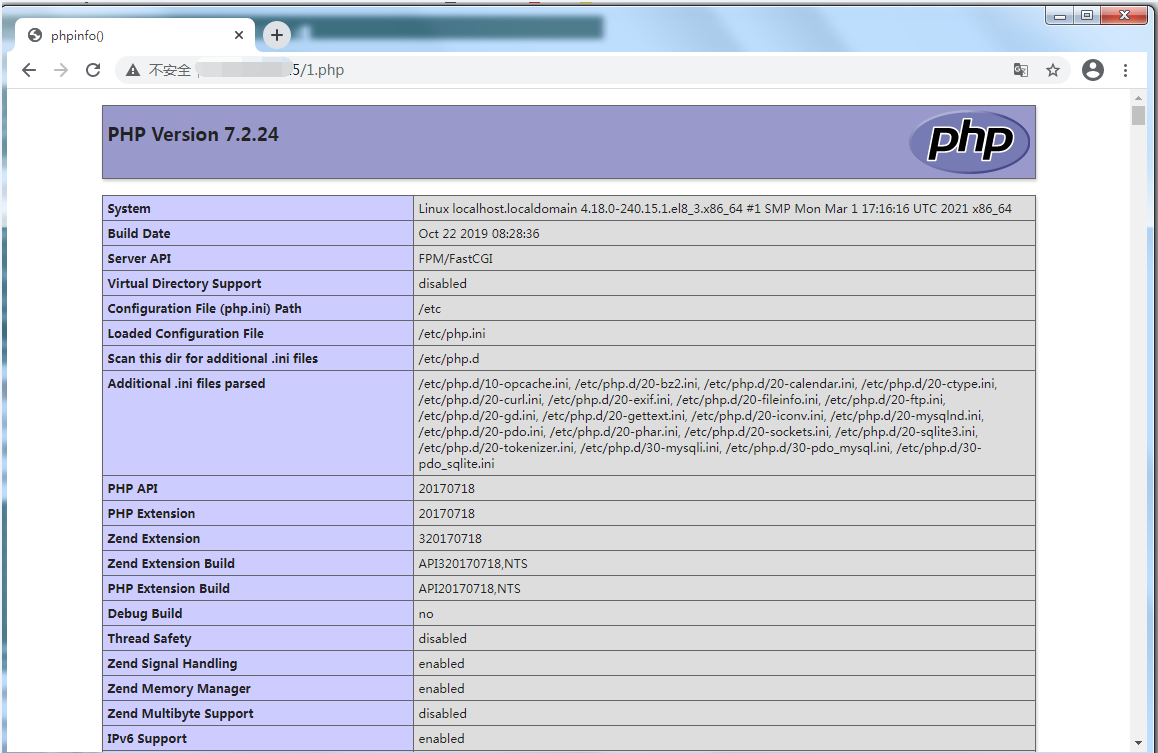The width and height of the screenshot is (1158, 753).
Task: Click the 'IPv6 Support' row label
Action: [147, 739]
